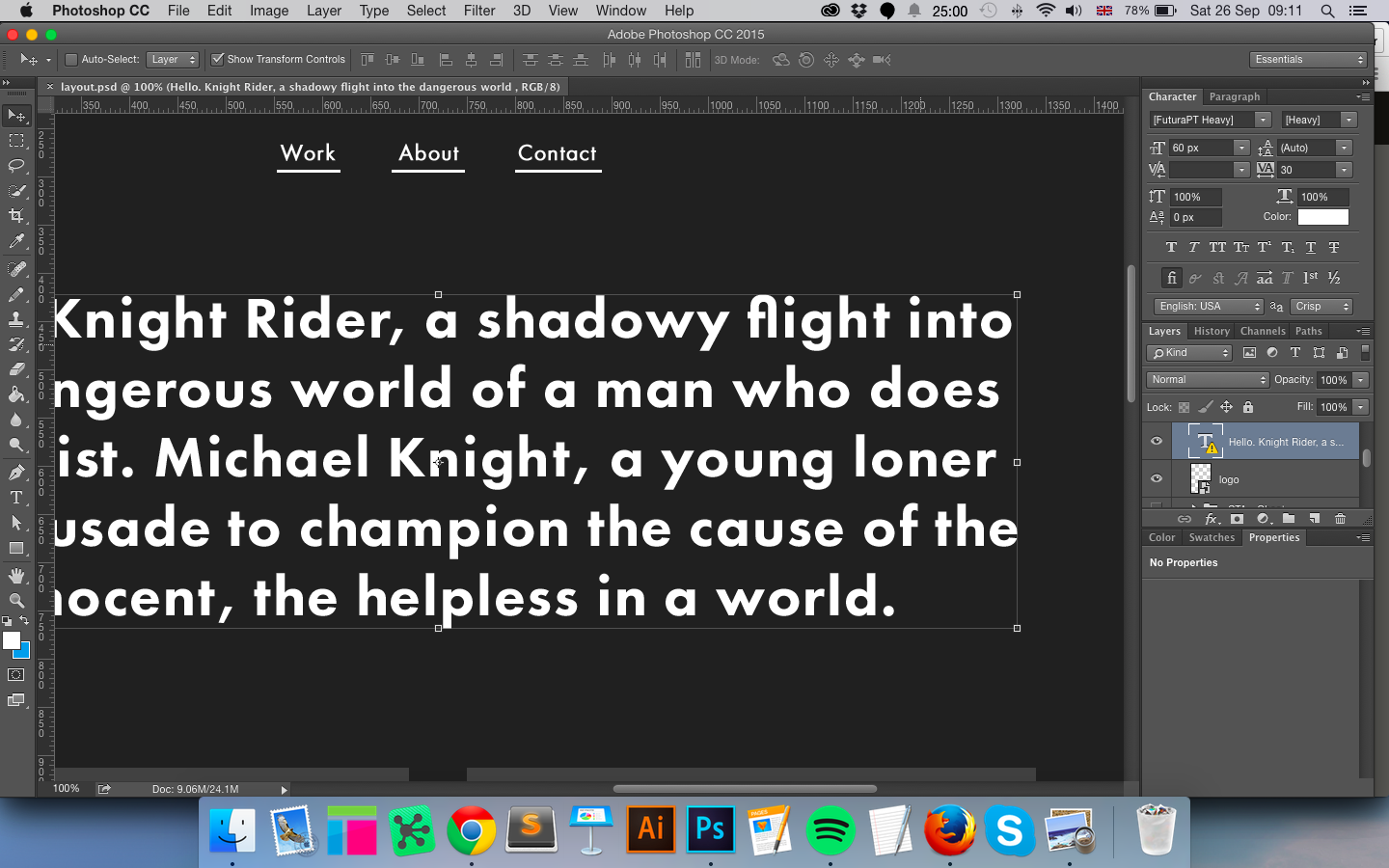Click the 100% zoom level field
The height and width of the screenshot is (868, 1389).
click(x=67, y=789)
